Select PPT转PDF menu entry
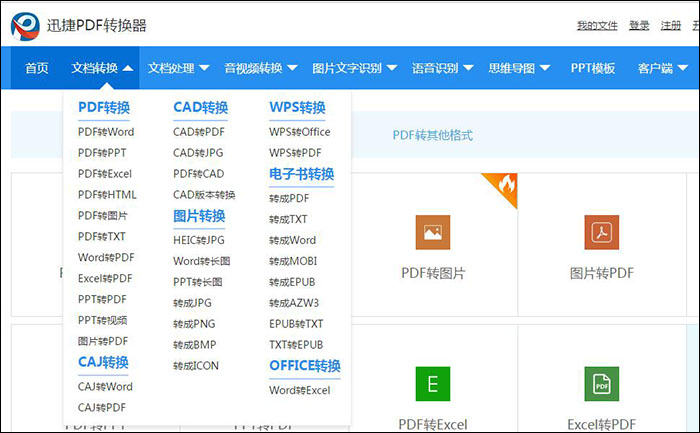 tap(102, 300)
